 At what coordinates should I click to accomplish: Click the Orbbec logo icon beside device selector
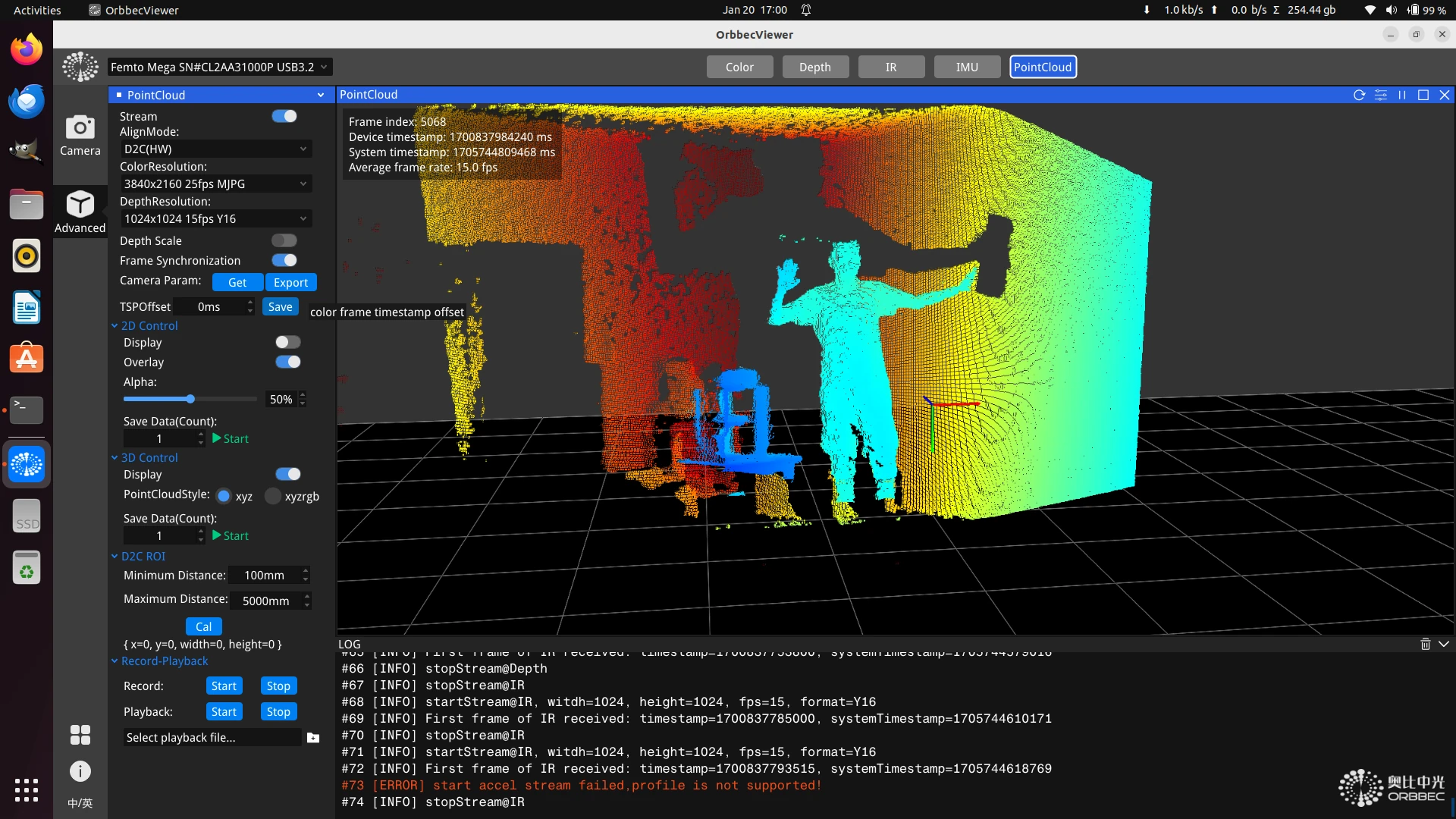point(80,67)
